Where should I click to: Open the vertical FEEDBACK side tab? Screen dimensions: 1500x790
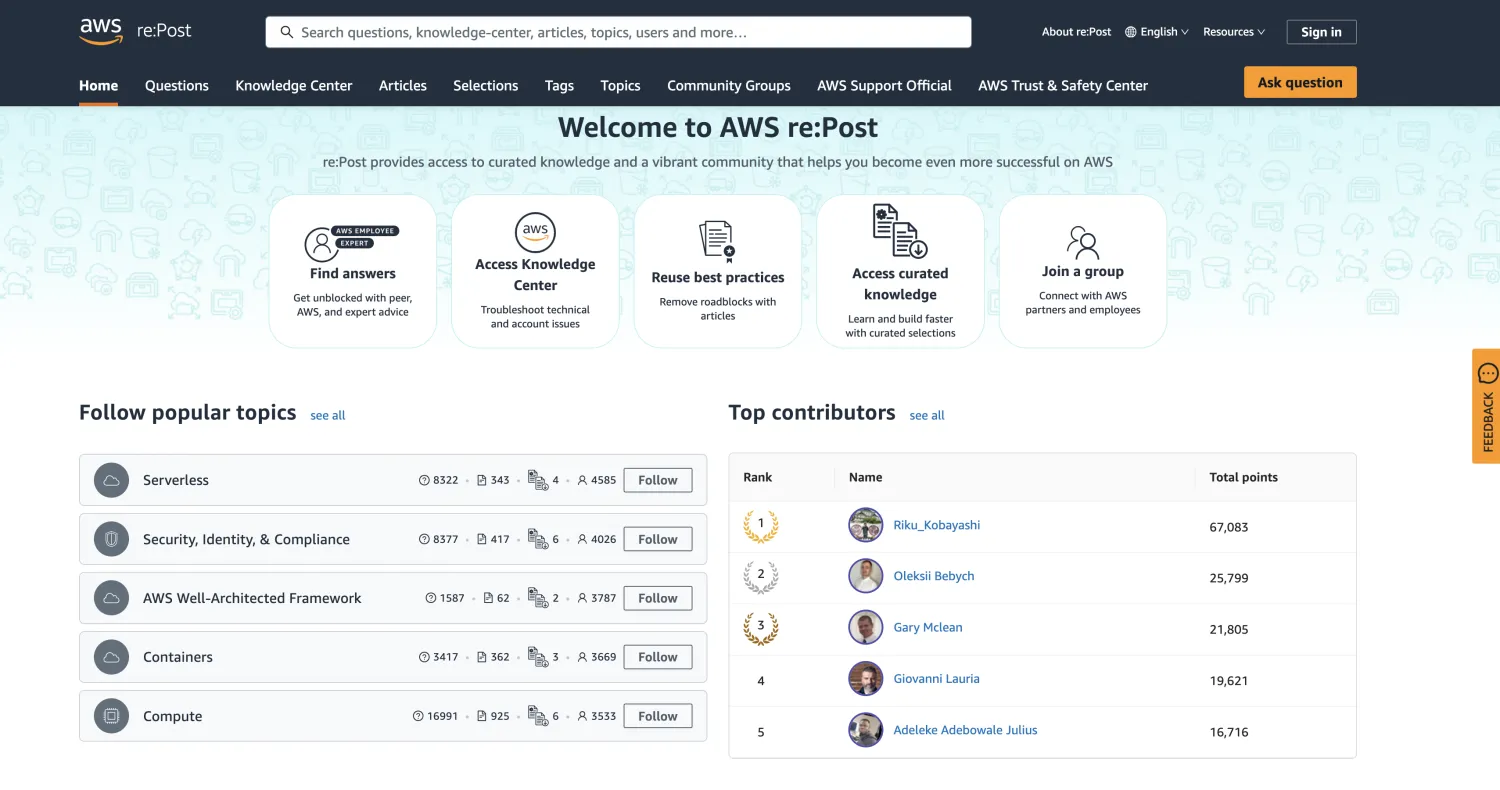tap(1486, 406)
